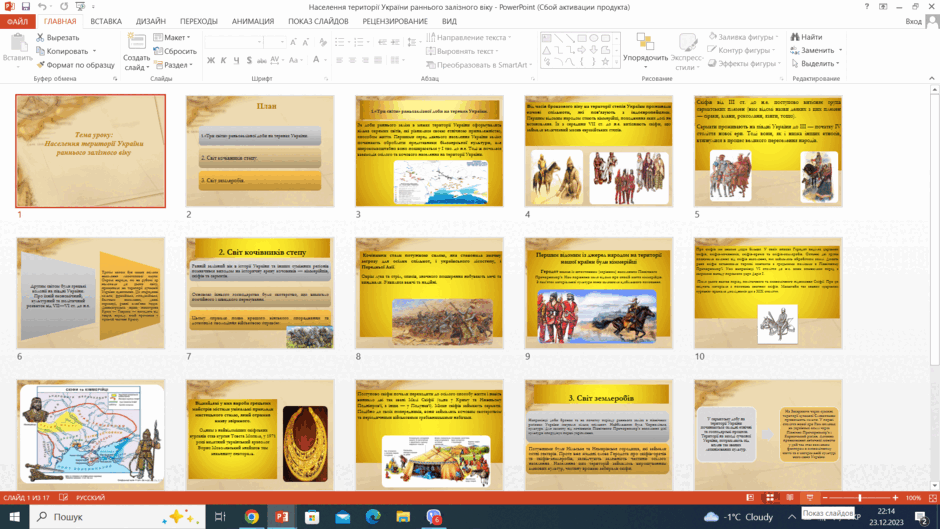Viewport: 940px width, 529px height.
Task: Click Формат по образцу paintbrush
Action: (40, 65)
